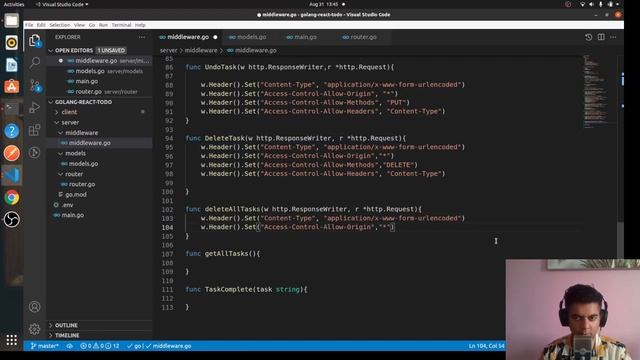Open Explorer panel More Actions ellipsis
The width and height of the screenshot is (640, 360).
[142, 37]
